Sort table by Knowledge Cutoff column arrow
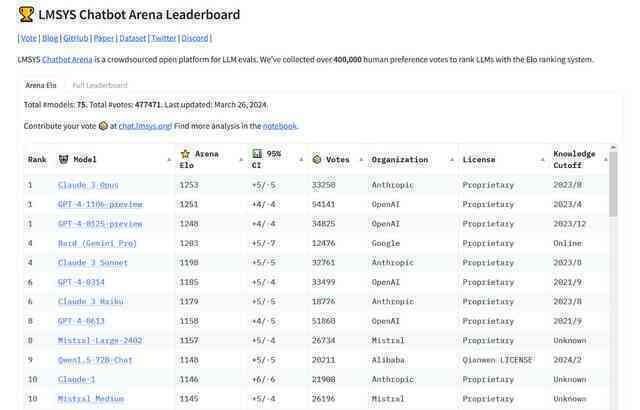 click(x=606, y=160)
